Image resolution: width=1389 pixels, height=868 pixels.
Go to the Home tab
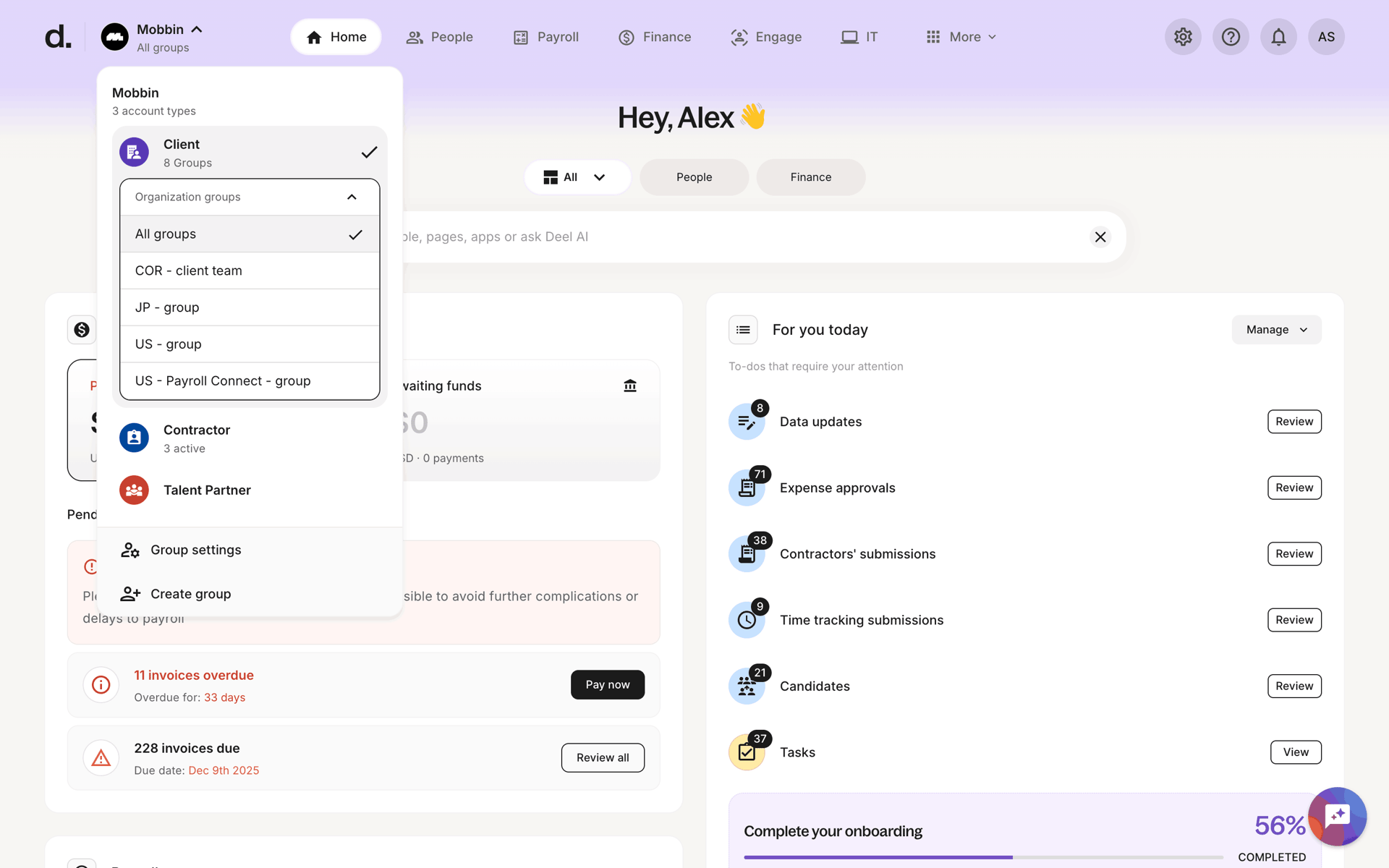point(336,37)
